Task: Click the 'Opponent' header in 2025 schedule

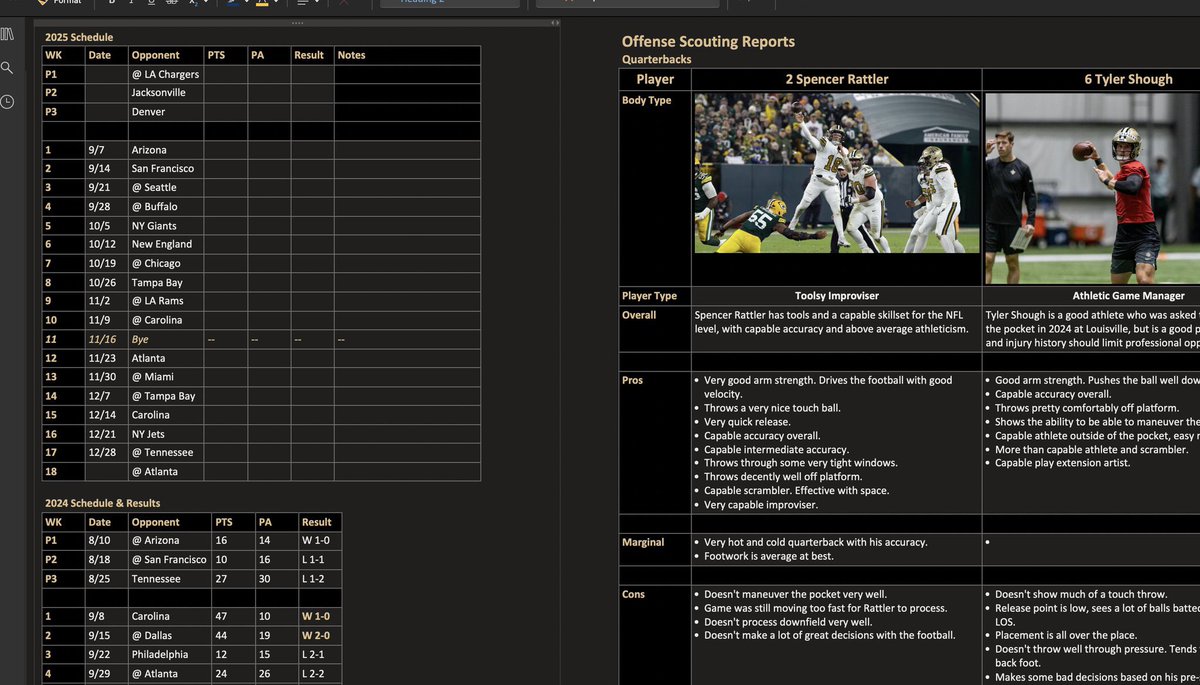Action: 156,55
